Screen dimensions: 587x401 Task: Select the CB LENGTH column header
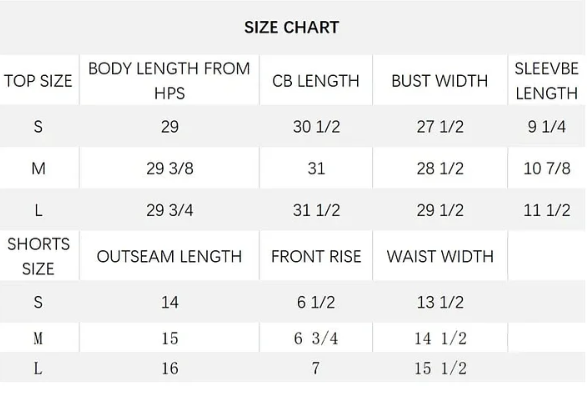(316, 81)
